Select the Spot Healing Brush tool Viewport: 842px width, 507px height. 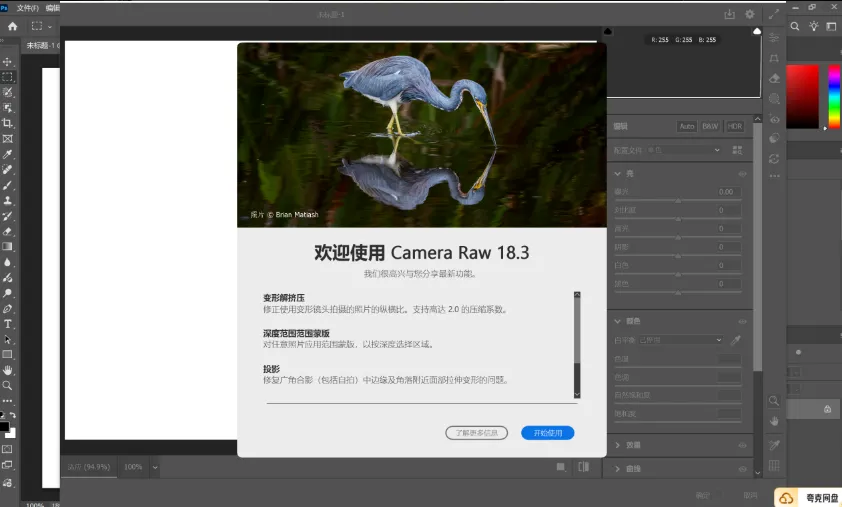(x=8, y=169)
